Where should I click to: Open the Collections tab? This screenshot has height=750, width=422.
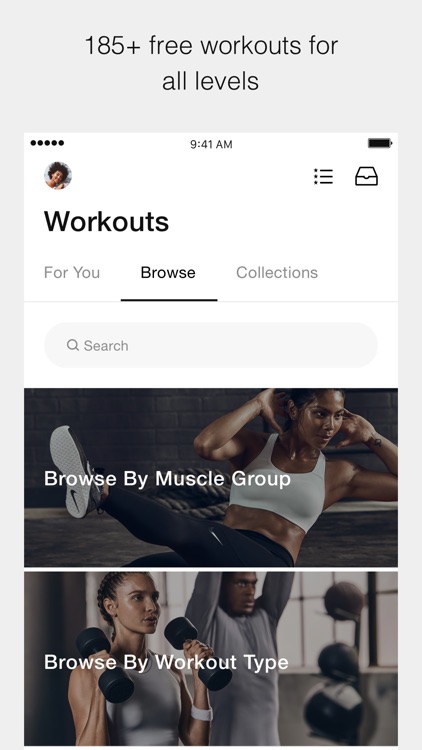pos(277,273)
